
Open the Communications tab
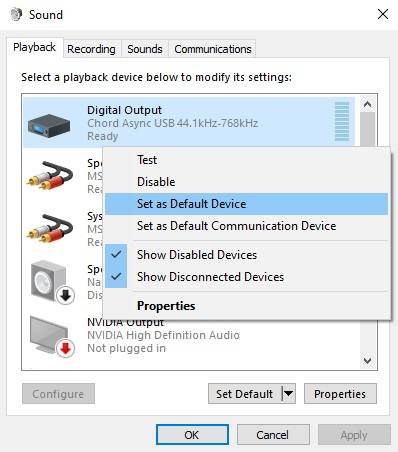click(x=213, y=49)
